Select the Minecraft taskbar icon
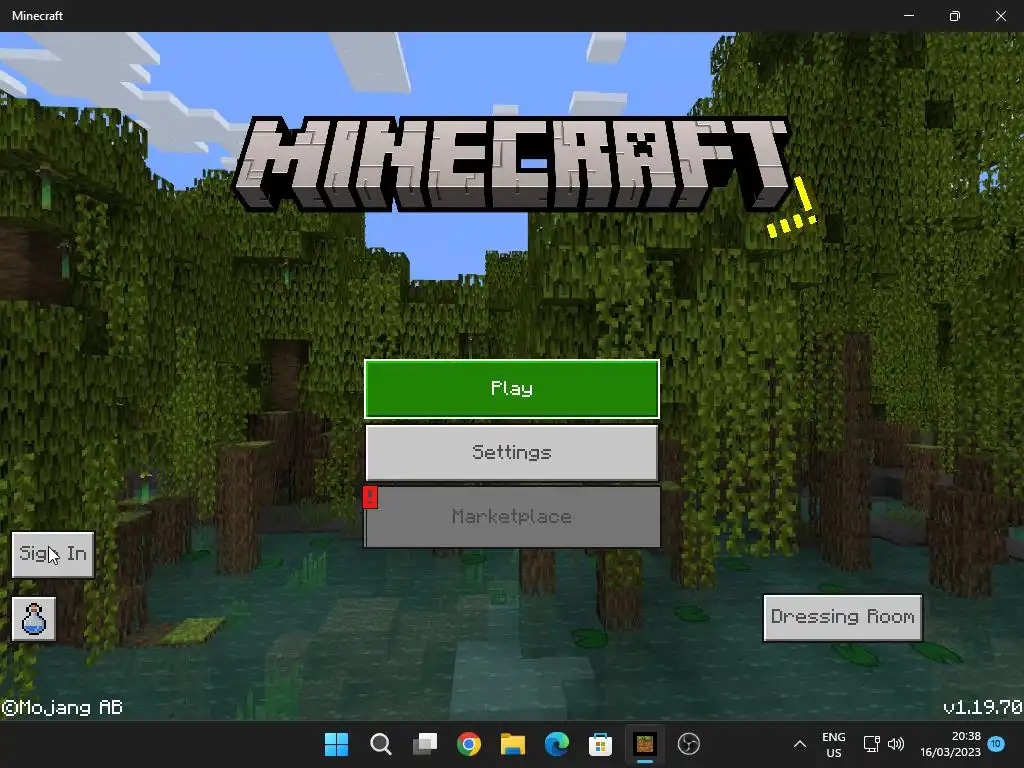Image resolution: width=1024 pixels, height=768 pixels. click(x=645, y=744)
